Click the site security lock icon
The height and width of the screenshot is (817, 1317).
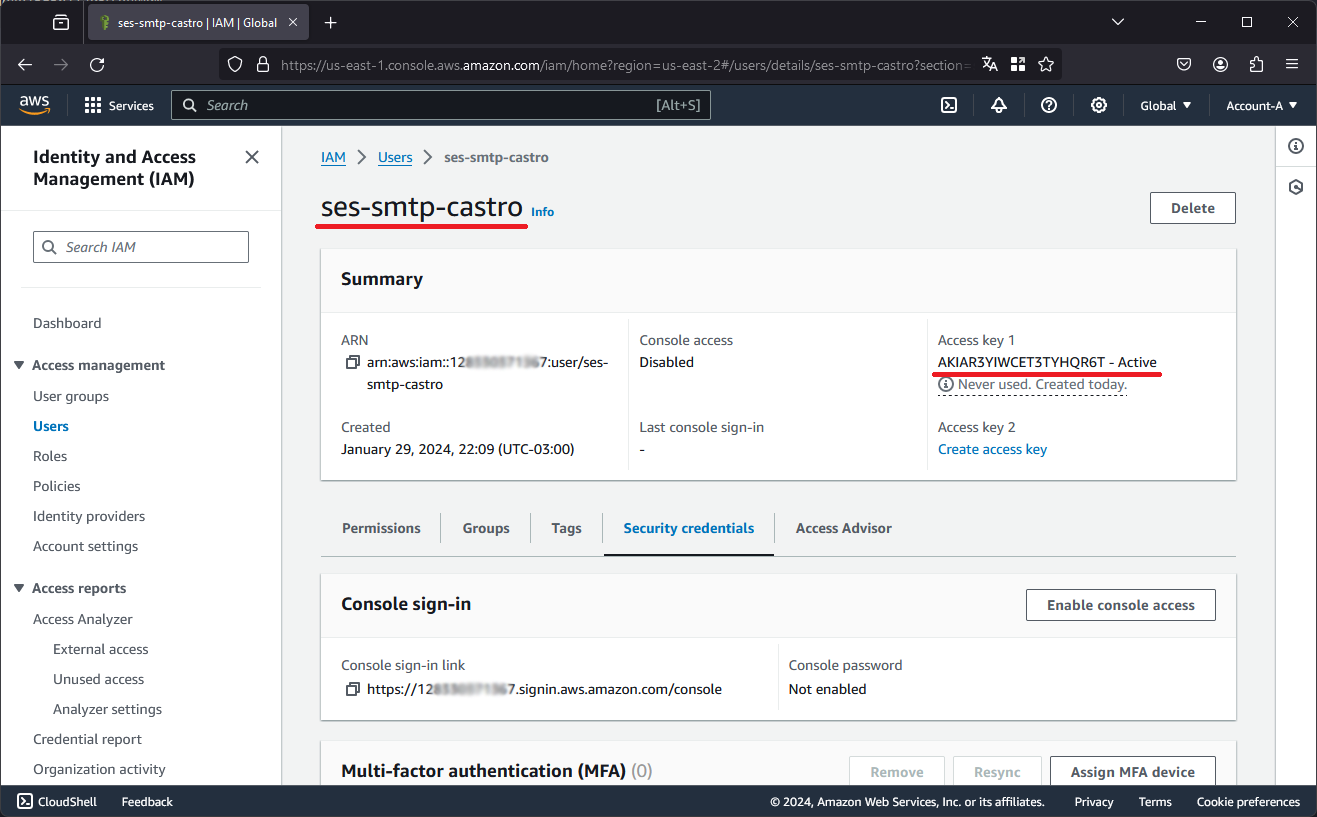click(x=263, y=64)
